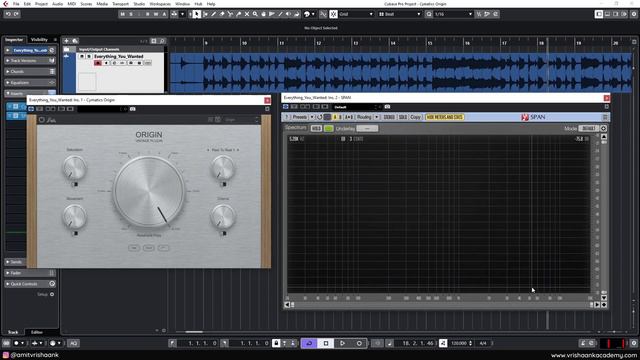The height and width of the screenshot is (360, 640).
Task: Switch to the Visibility tab
Action: (39, 40)
